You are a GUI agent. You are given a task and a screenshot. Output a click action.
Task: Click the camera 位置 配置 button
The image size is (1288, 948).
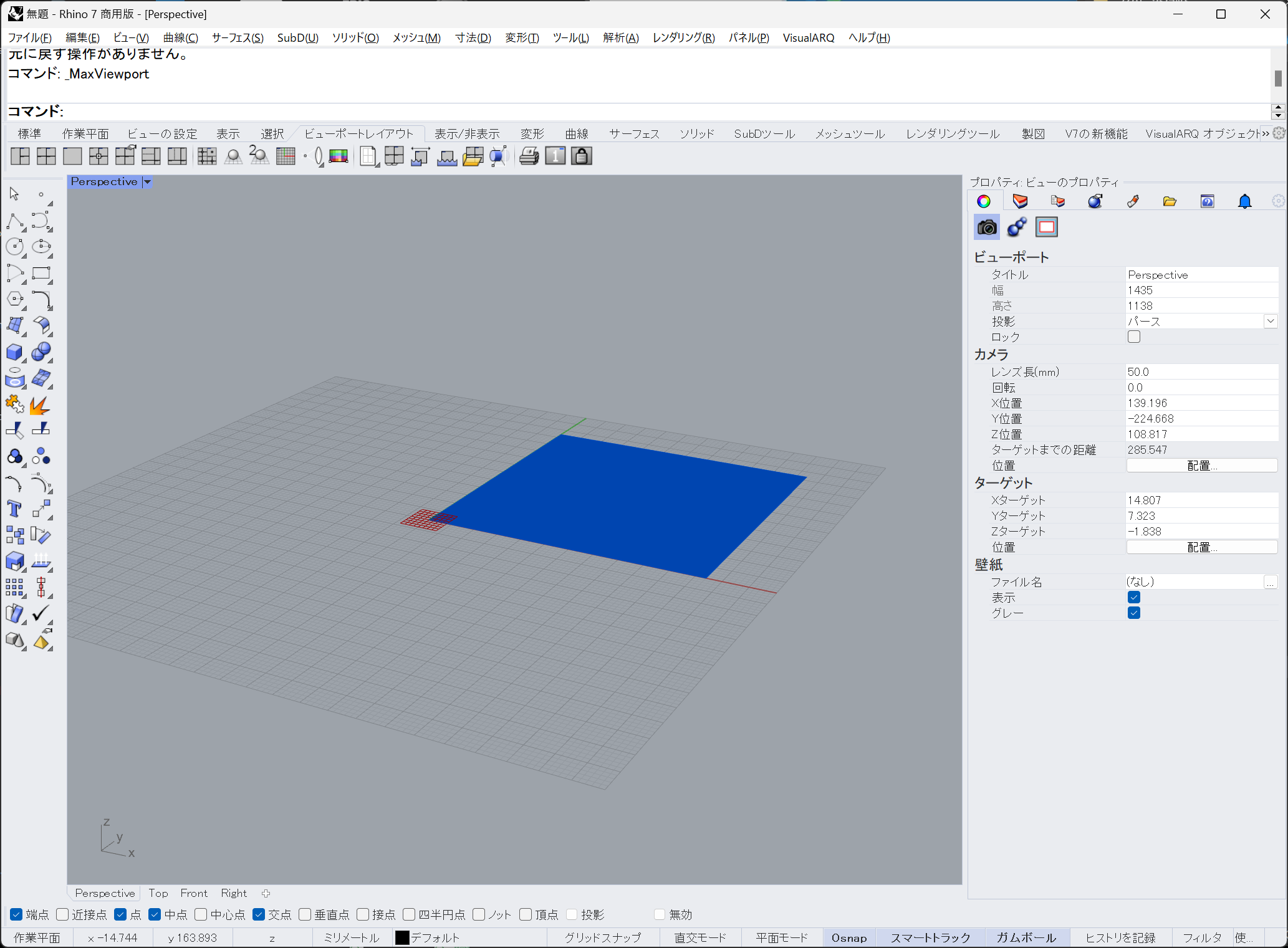tap(1201, 466)
